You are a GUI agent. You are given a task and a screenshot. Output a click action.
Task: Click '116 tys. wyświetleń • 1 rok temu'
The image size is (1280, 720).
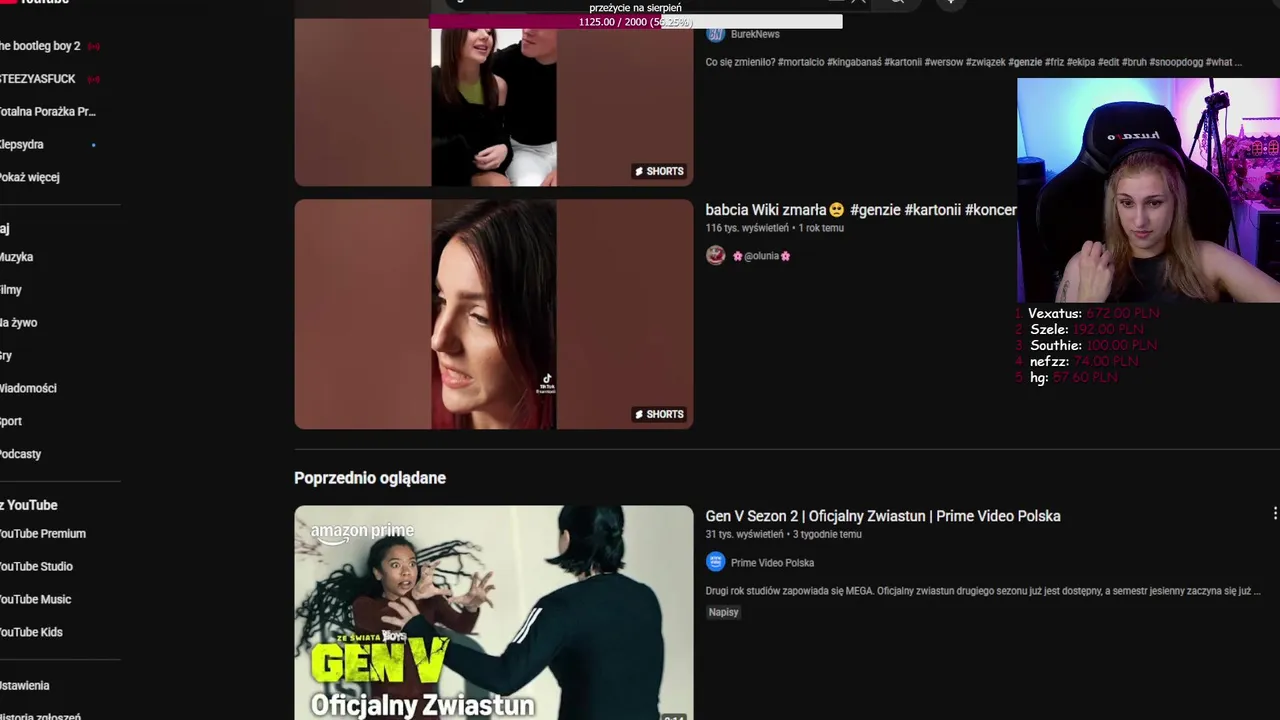click(775, 228)
